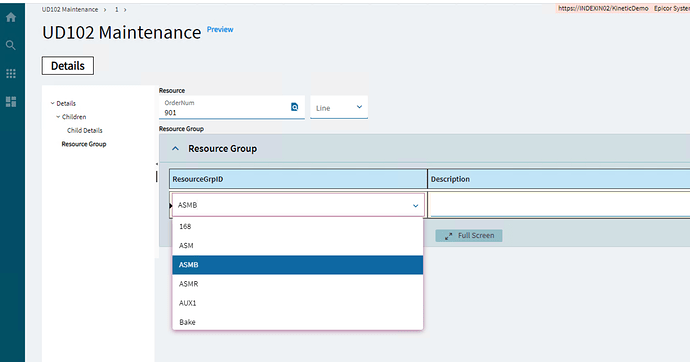Collapse the Children tree node
The width and height of the screenshot is (690, 362).
tap(58, 117)
